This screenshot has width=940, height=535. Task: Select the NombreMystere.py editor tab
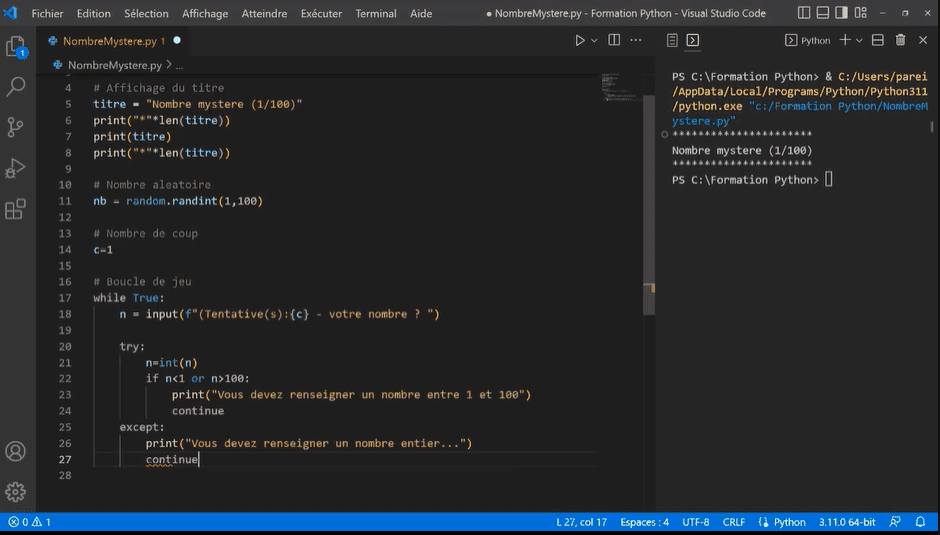pos(110,41)
